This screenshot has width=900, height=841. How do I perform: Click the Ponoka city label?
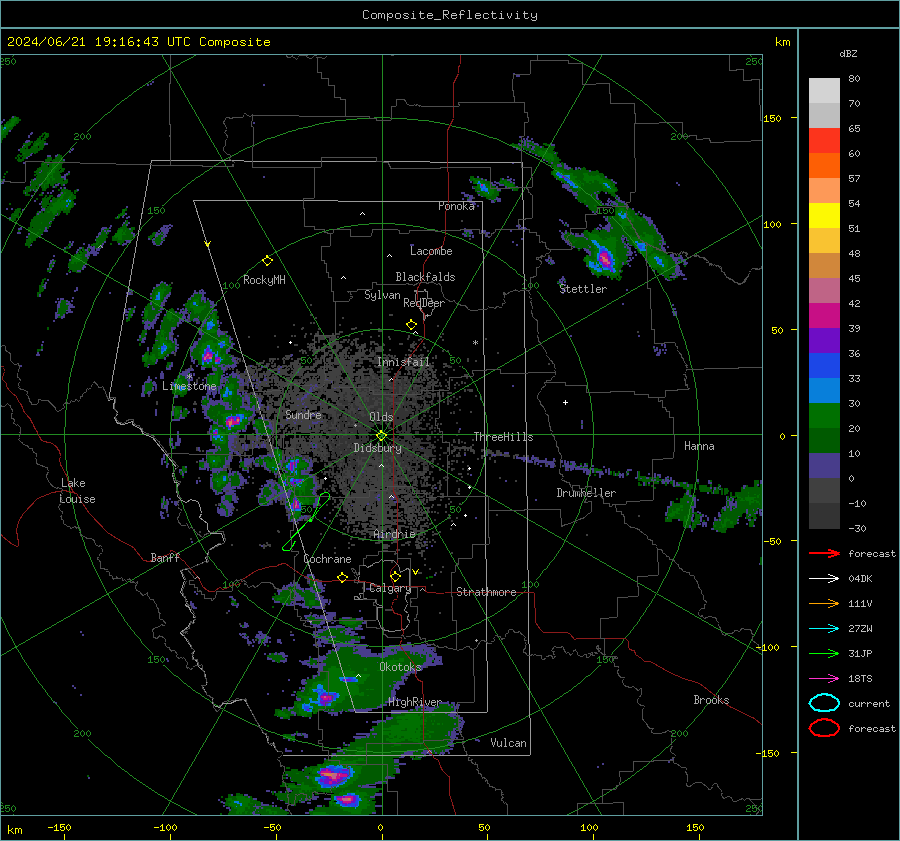(456, 206)
